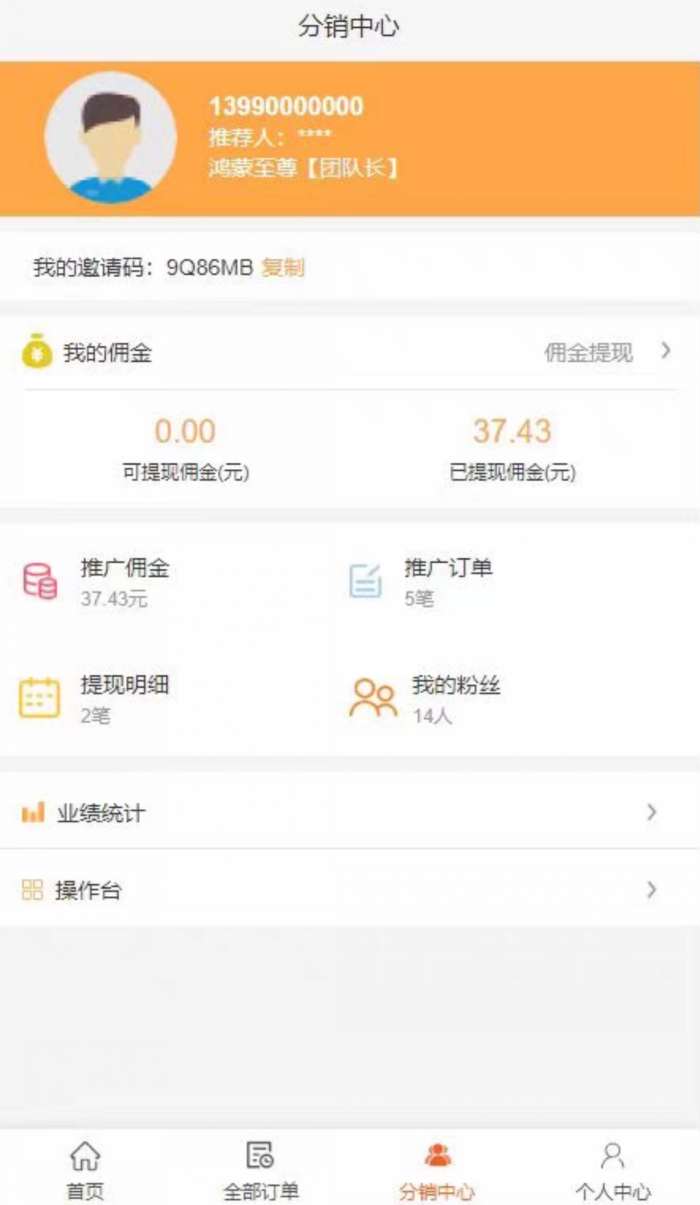
Task: Click the phone number 13990000000
Action: click(286, 107)
